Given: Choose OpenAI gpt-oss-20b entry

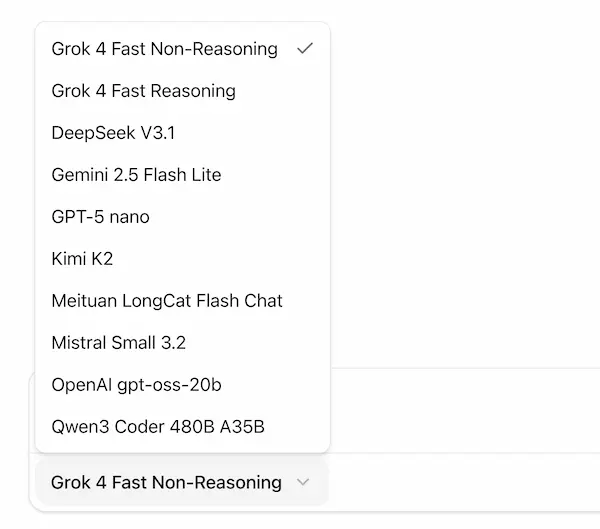Looking at the screenshot, I should pyautogui.click(x=183, y=385).
